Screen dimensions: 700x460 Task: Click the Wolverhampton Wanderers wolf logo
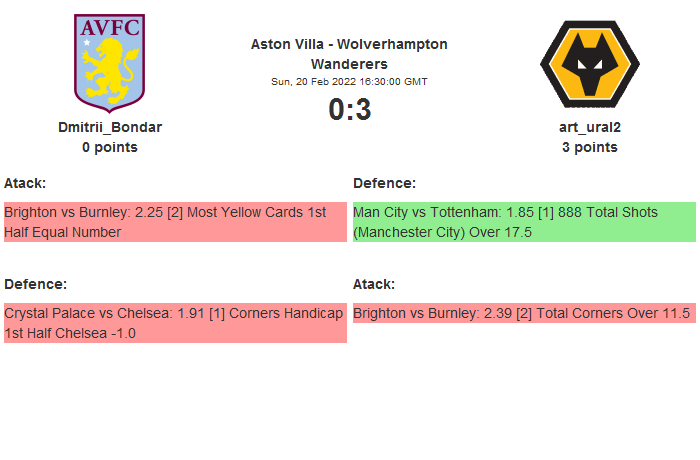click(589, 62)
